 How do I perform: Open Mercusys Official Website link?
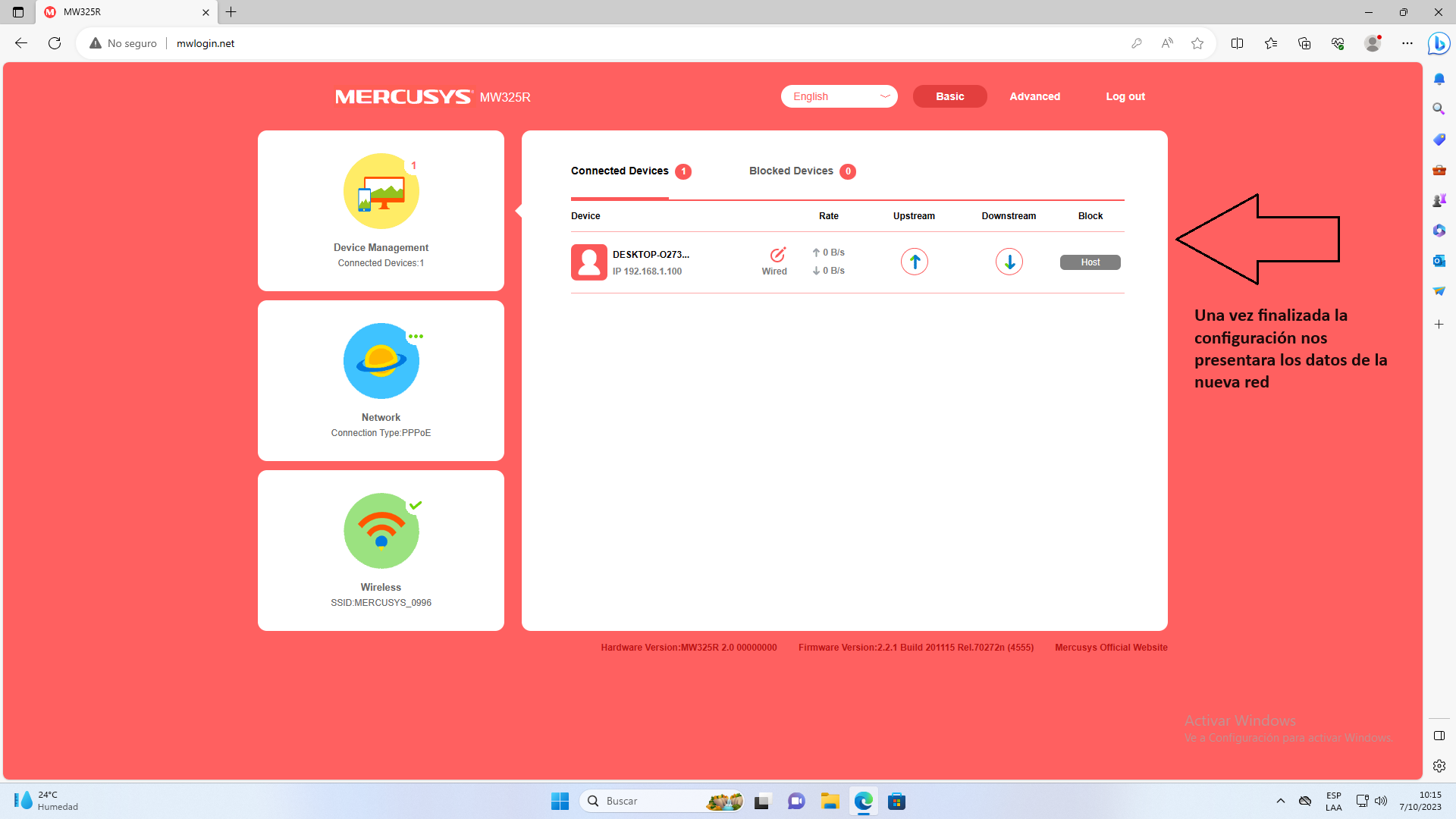tap(1110, 648)
